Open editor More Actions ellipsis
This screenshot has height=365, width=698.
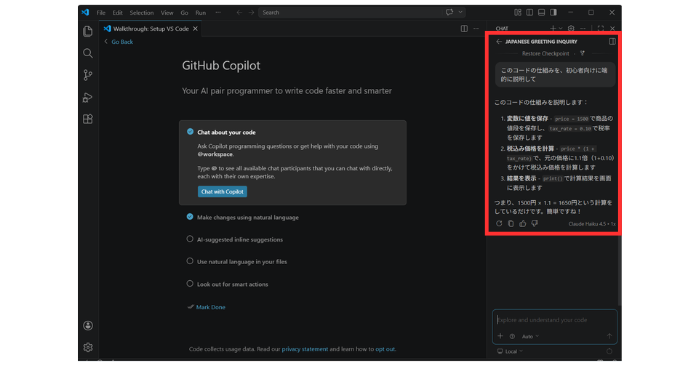point(476,28)
